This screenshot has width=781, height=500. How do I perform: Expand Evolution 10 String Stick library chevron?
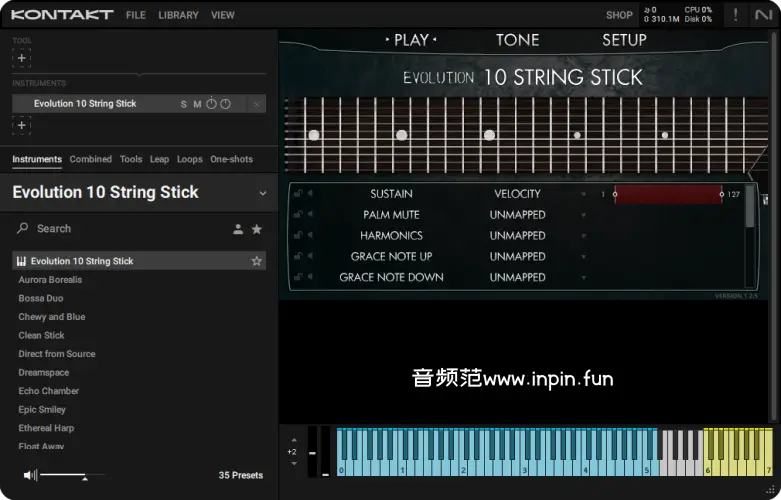[x=263, y=193]
